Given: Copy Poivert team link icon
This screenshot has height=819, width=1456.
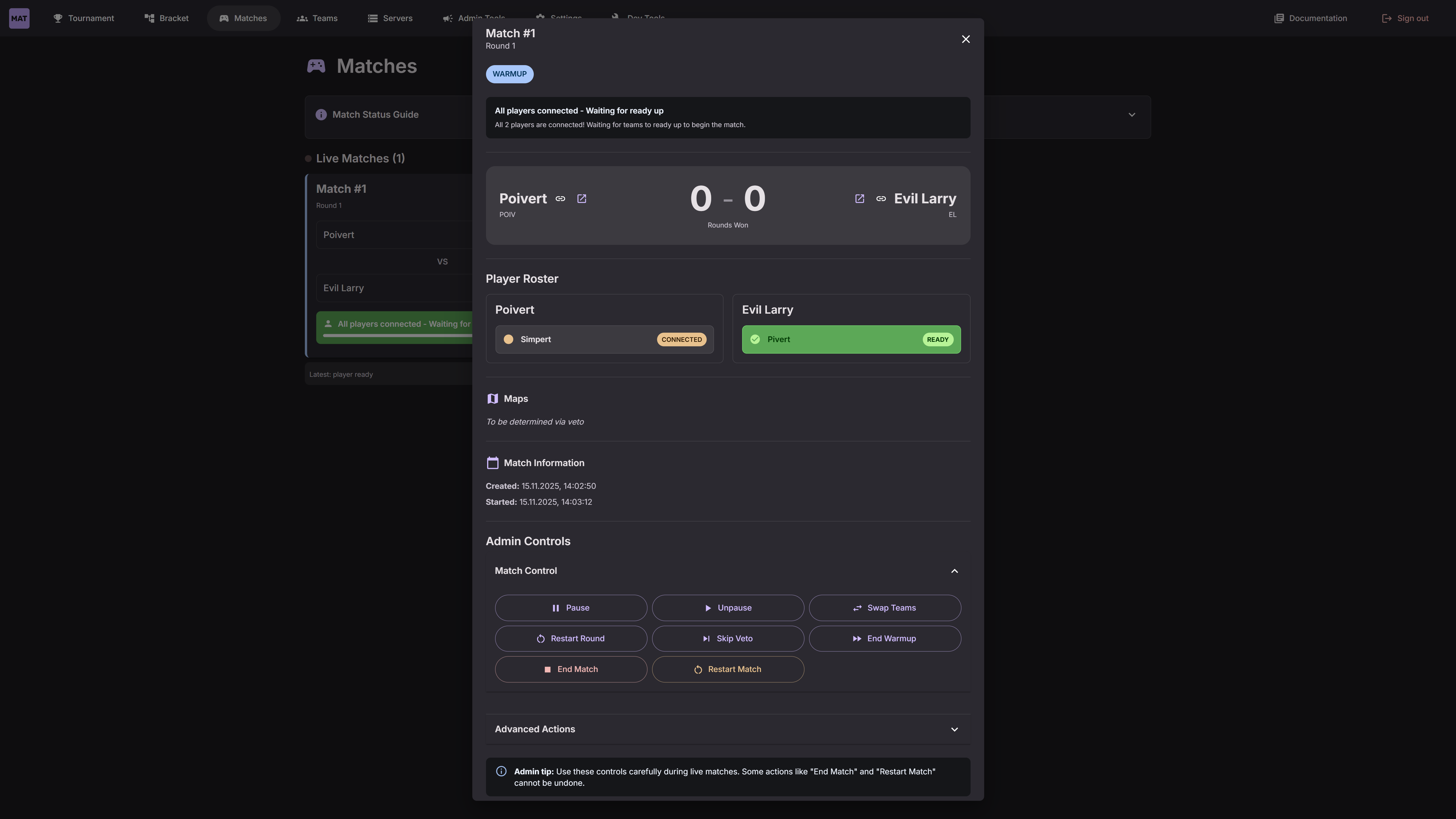Looking at the screenshot, I should point(560,198).
